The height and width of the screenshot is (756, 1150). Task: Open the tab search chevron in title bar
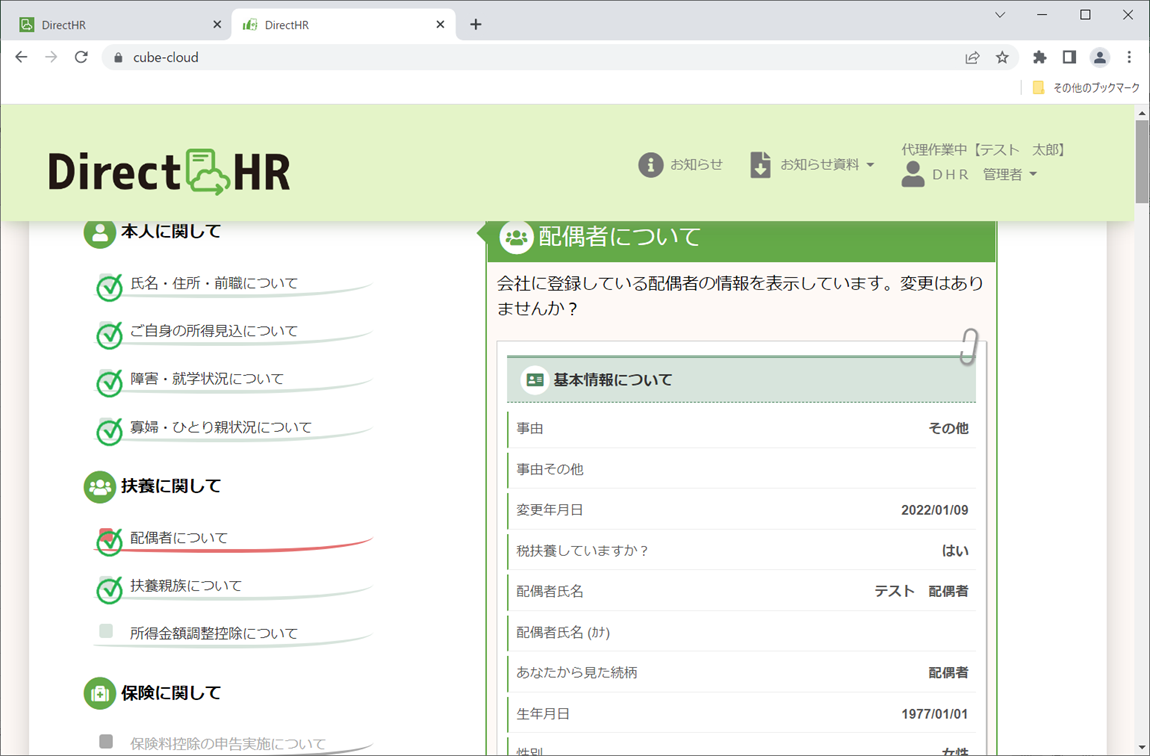[1000, 15]
